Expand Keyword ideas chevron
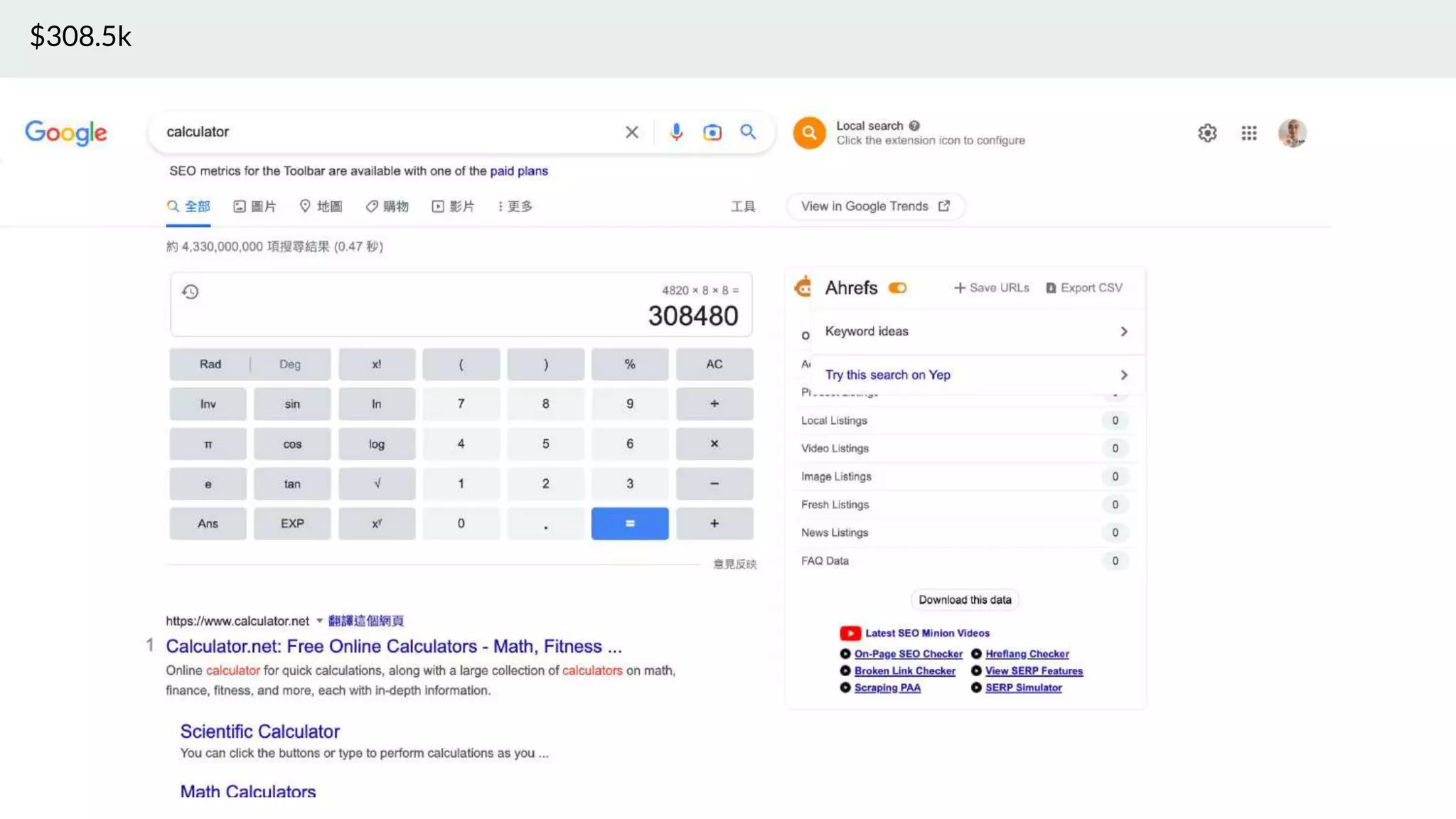1456x819 pixels. 1123,331
